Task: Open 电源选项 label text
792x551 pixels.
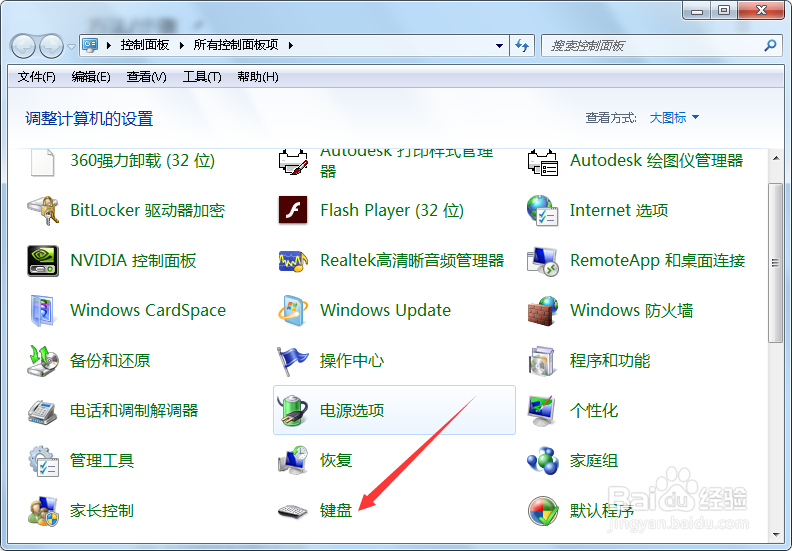Action: [x=352, y=410]
